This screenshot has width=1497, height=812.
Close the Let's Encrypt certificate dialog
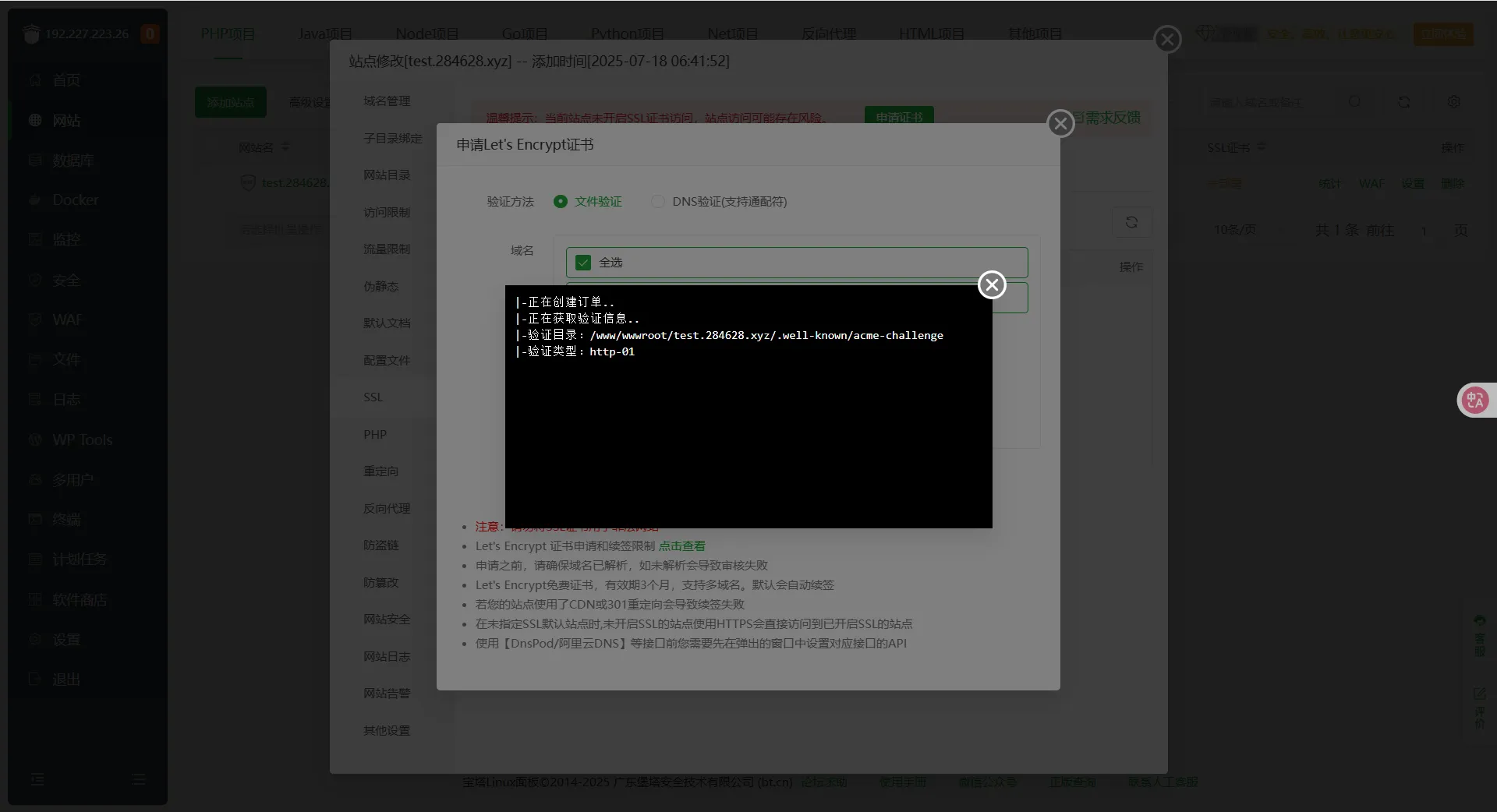tap(1060, 123)
